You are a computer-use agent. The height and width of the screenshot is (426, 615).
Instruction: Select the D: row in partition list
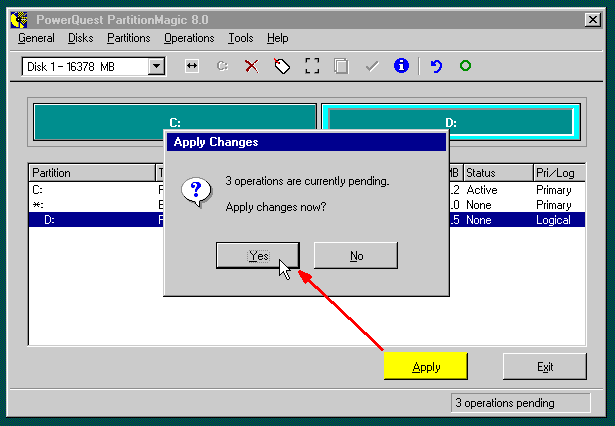pyautogui.click(x=307, y=220)
